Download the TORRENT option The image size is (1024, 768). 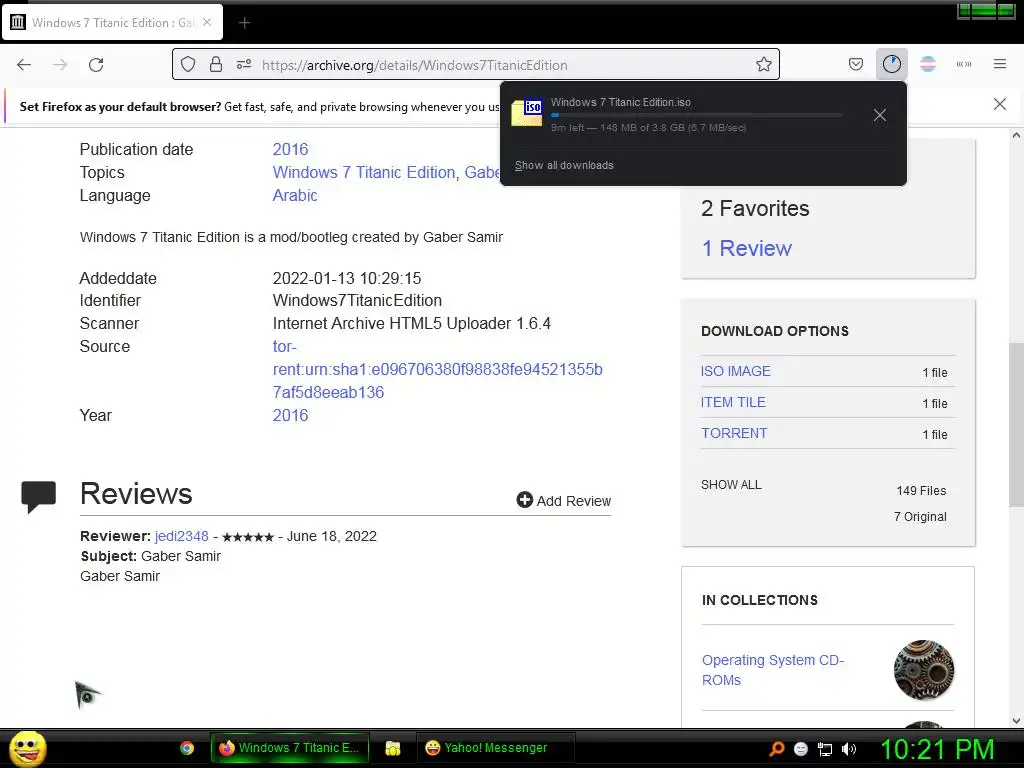pyautogui.click(x=734, y=433)
